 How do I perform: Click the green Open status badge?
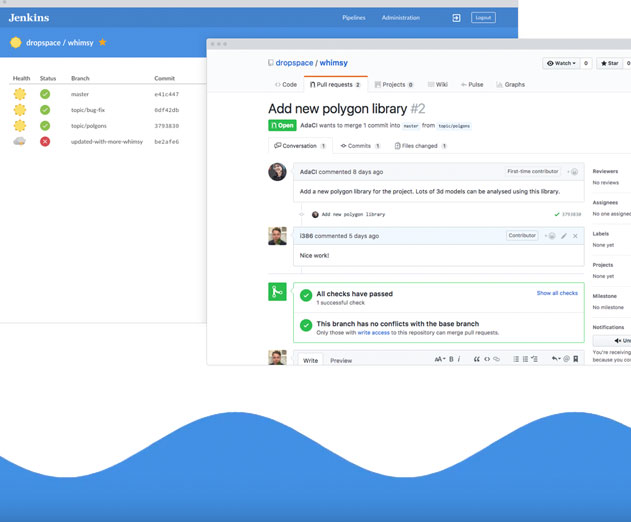282,125
